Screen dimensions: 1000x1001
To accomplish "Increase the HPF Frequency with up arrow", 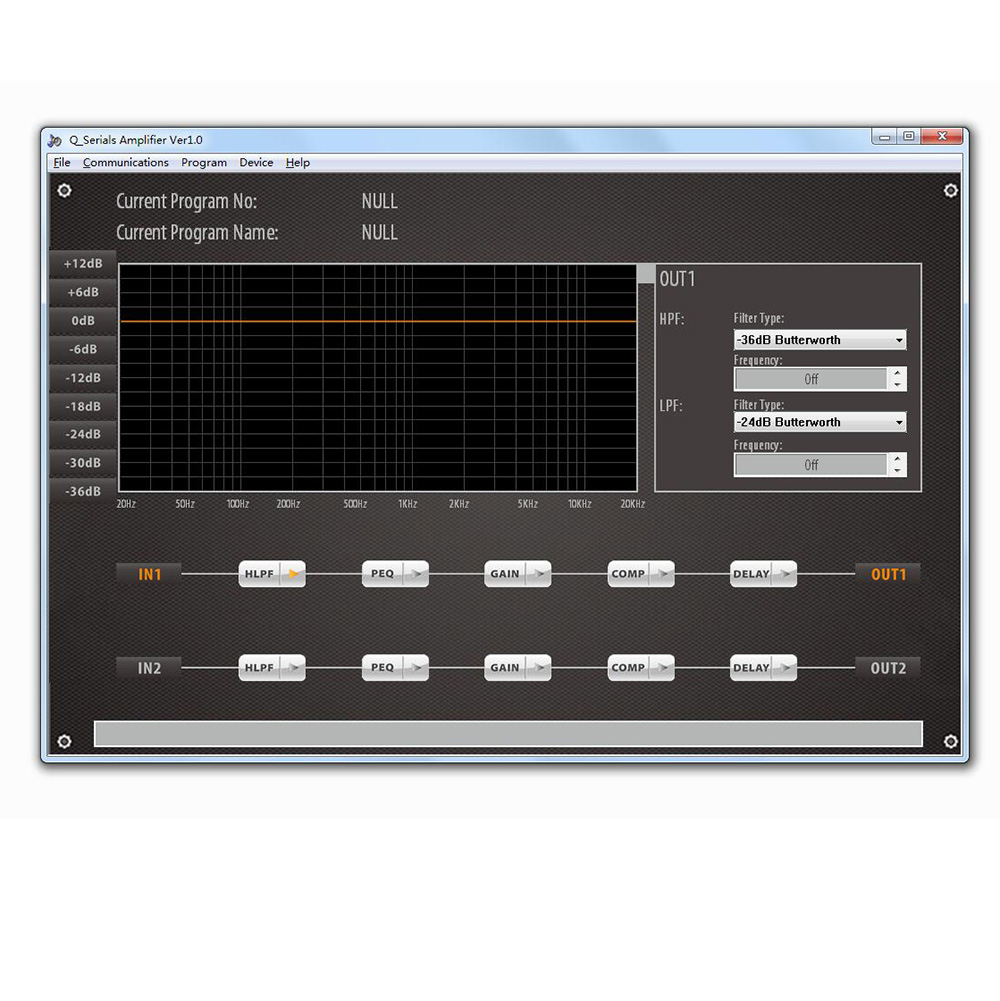I will [897, 373].
